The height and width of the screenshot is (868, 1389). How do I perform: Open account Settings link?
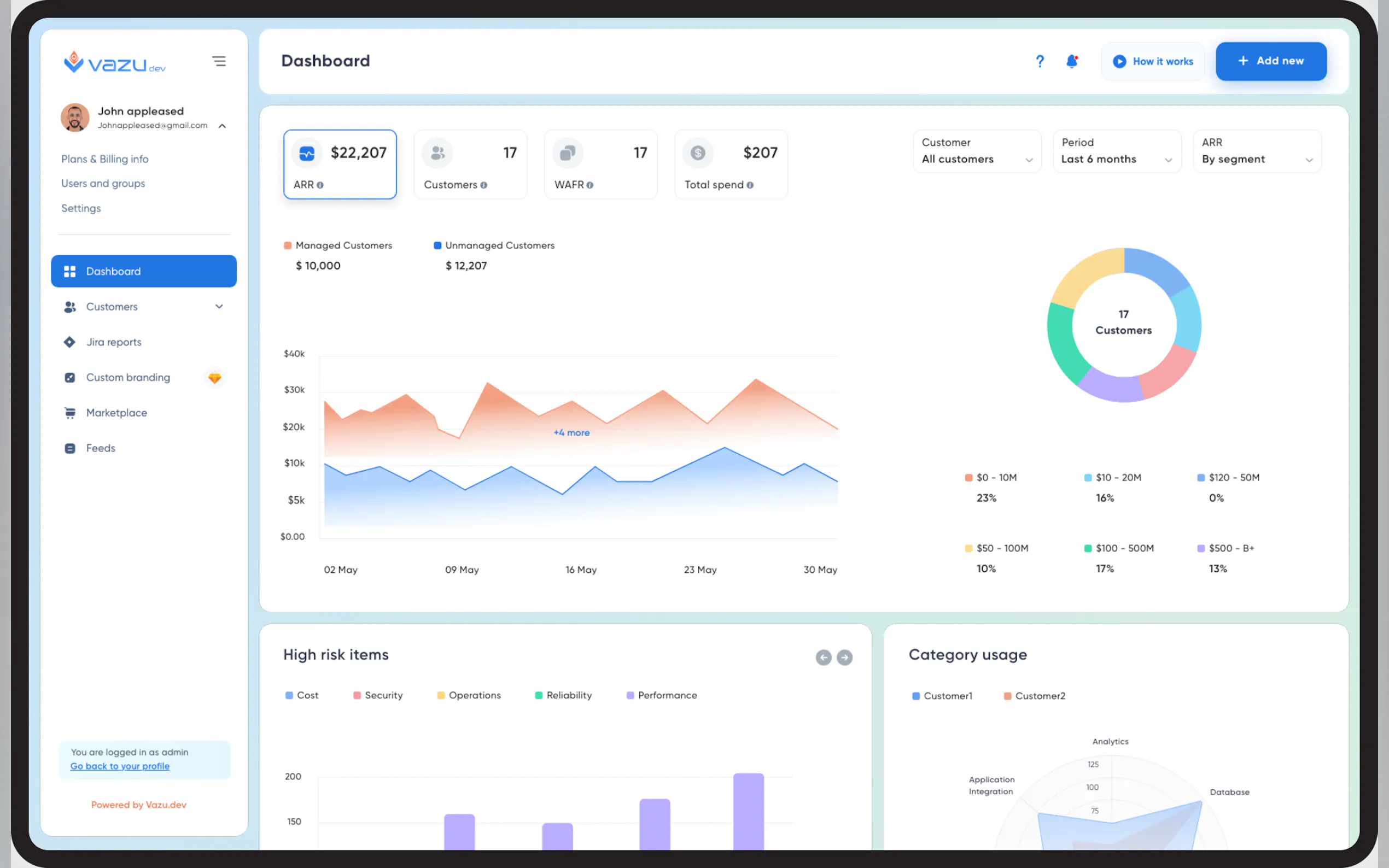point(81,208)
